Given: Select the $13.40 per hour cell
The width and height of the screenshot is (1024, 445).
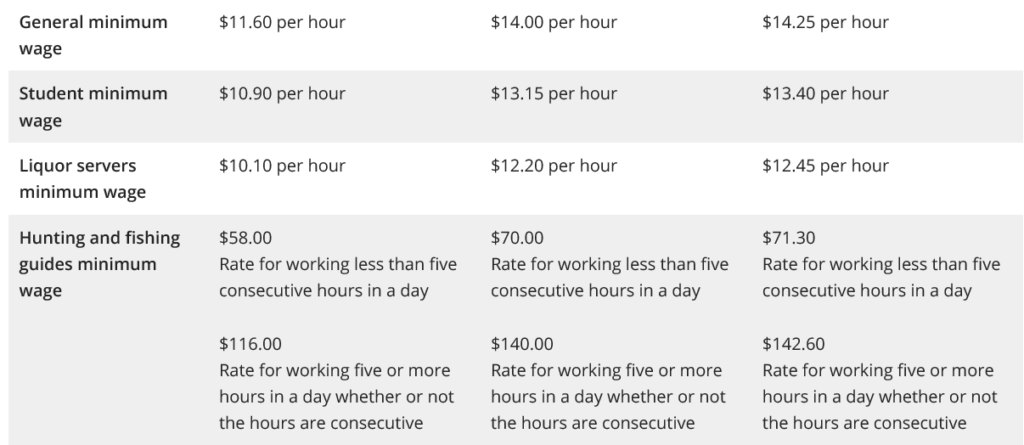Looking at the screenshot, I should coord(825,93).
